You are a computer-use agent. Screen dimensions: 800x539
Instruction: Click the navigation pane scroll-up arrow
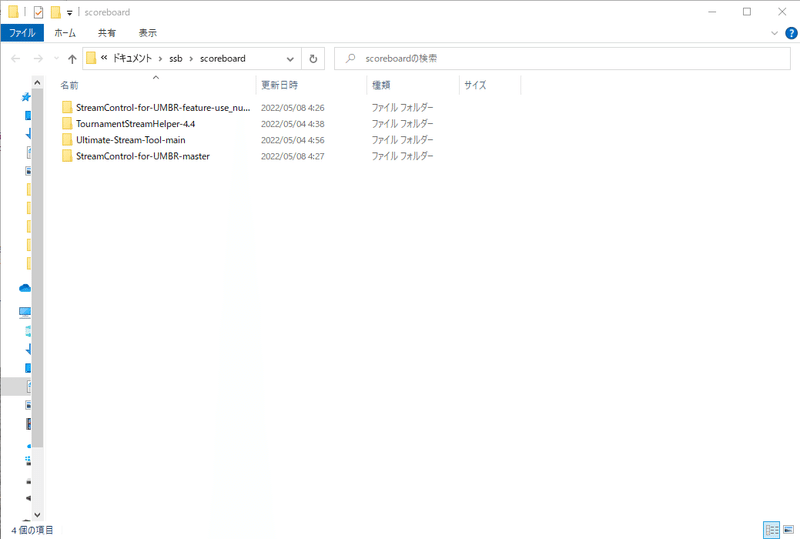point(37,82)
